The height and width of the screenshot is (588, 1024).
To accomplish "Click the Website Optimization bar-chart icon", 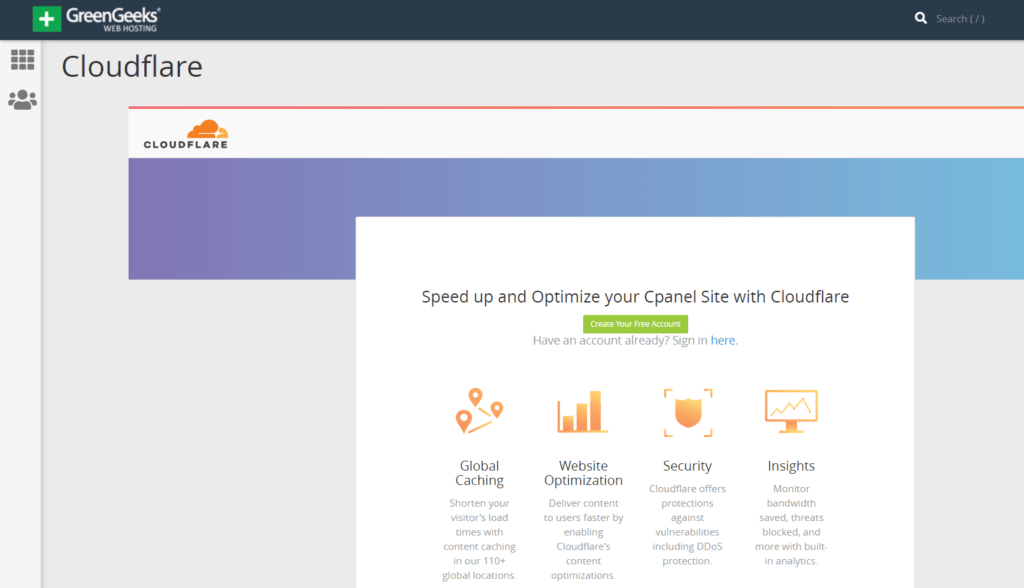I will click(x=583, y=410).
